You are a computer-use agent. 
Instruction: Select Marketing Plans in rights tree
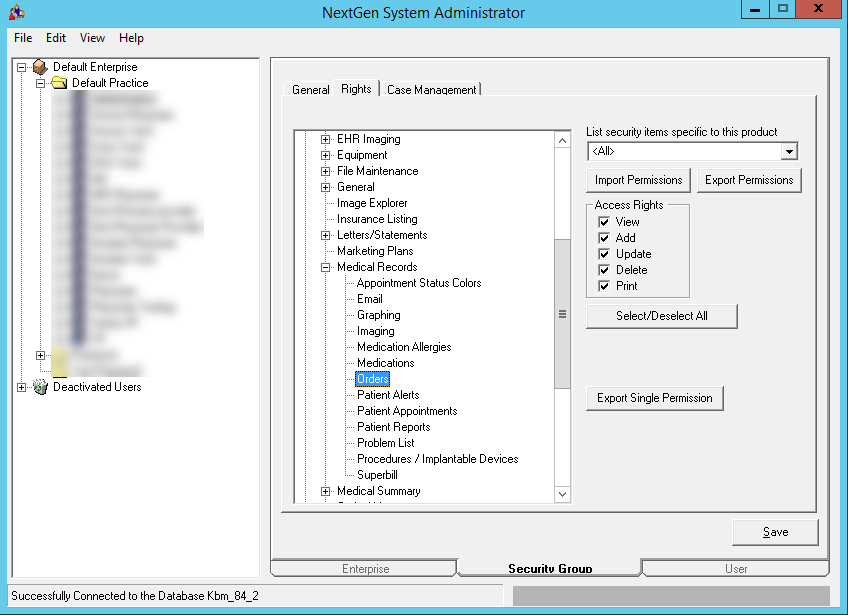coord(375,251)
